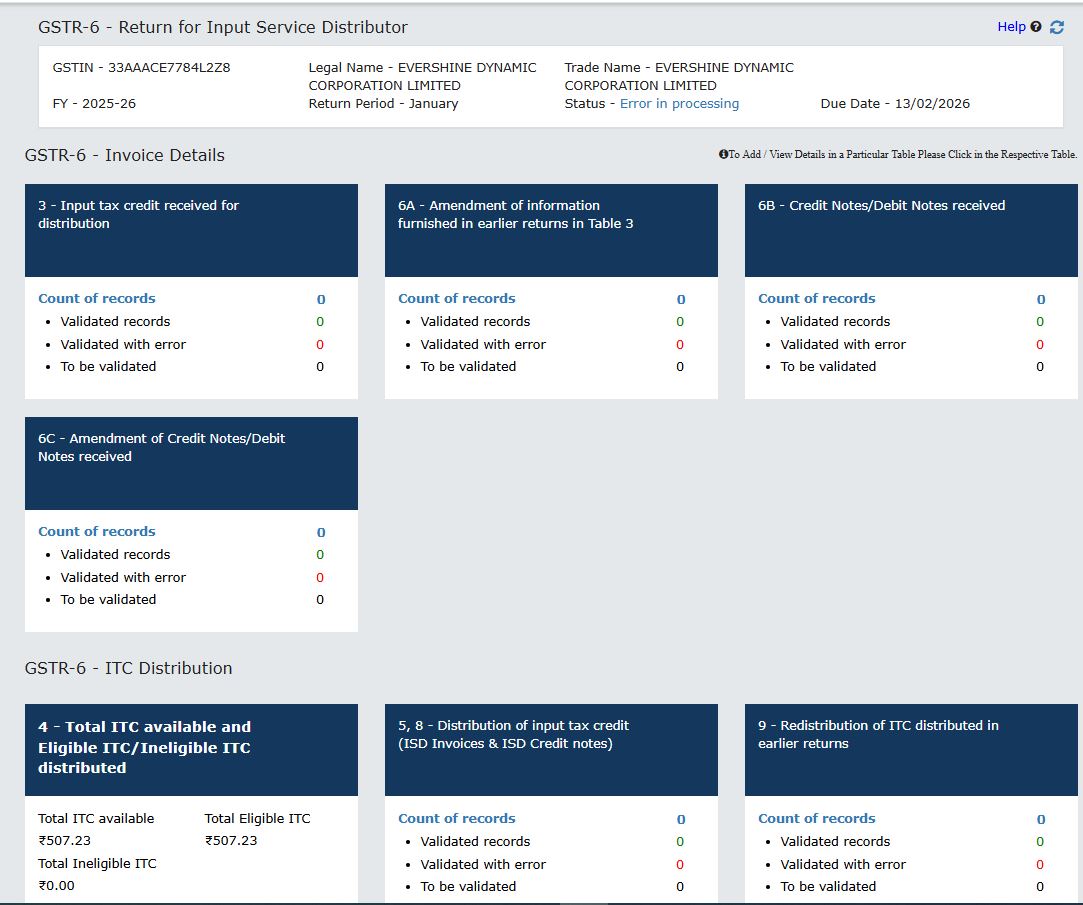Click 'To be validated' in table 6A card
The height and width of the screenshot is (905, 1083).
click(468, 366)
